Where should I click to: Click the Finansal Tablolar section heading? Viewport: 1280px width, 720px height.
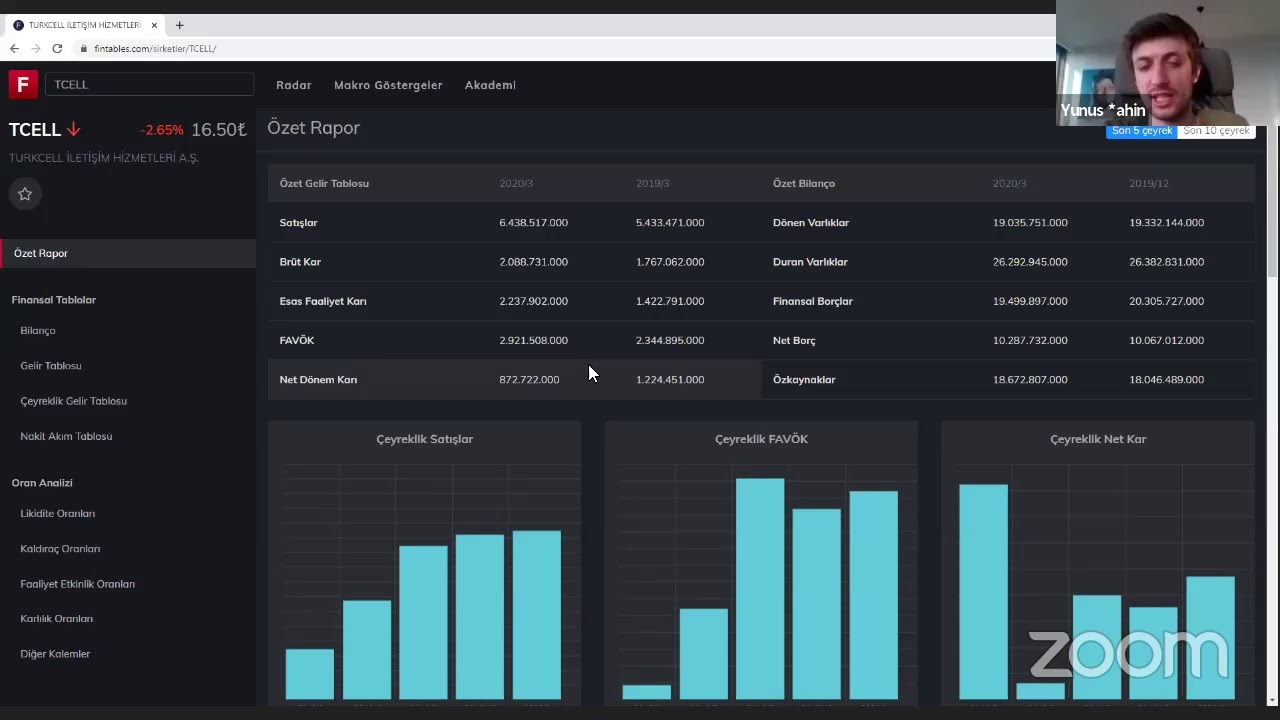click(54, 300)
